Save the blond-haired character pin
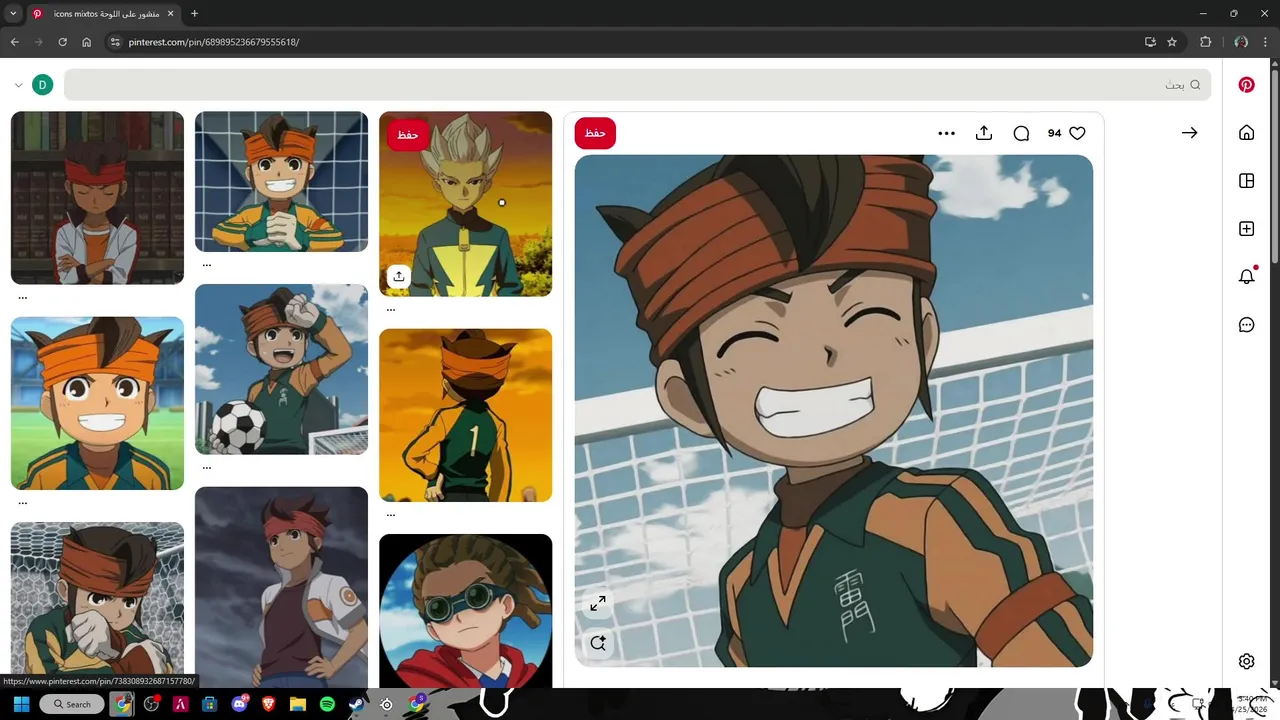This screenshot has width=1280, height=720. 407,134
